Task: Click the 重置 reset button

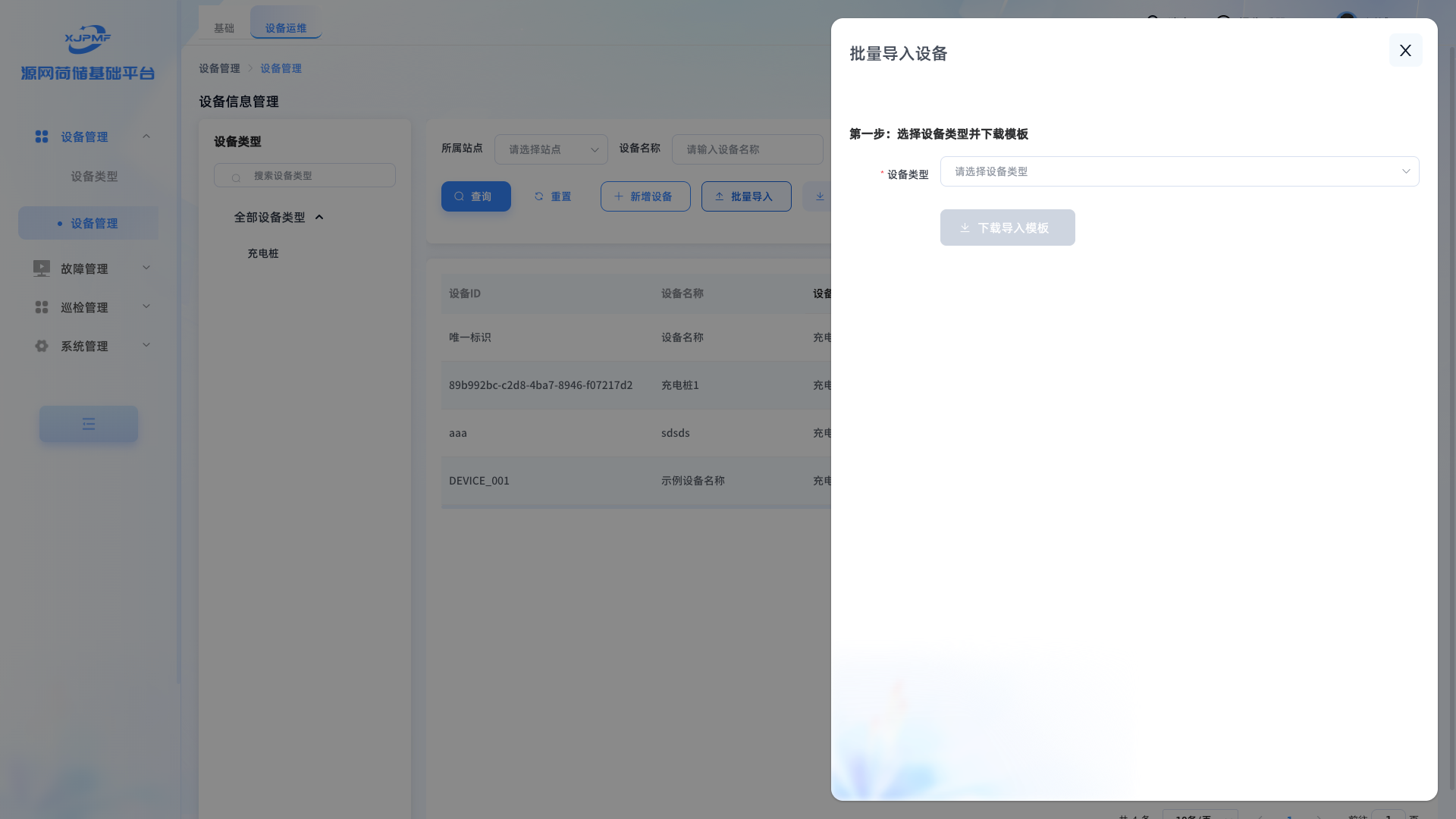Action: tap(553, 196)
